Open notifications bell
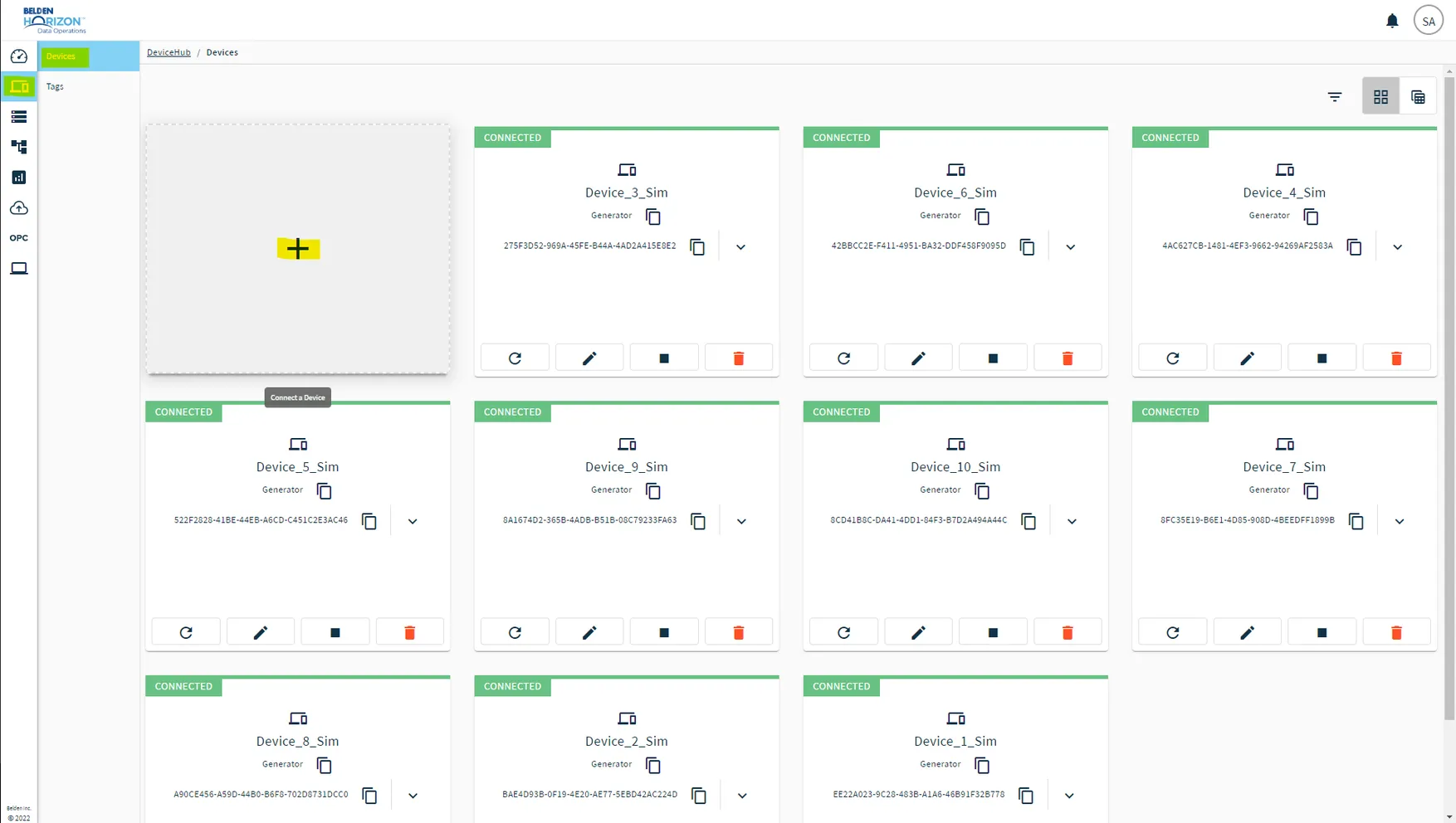Viewport: 1456px width, 823px height. tap(1392, 21)
